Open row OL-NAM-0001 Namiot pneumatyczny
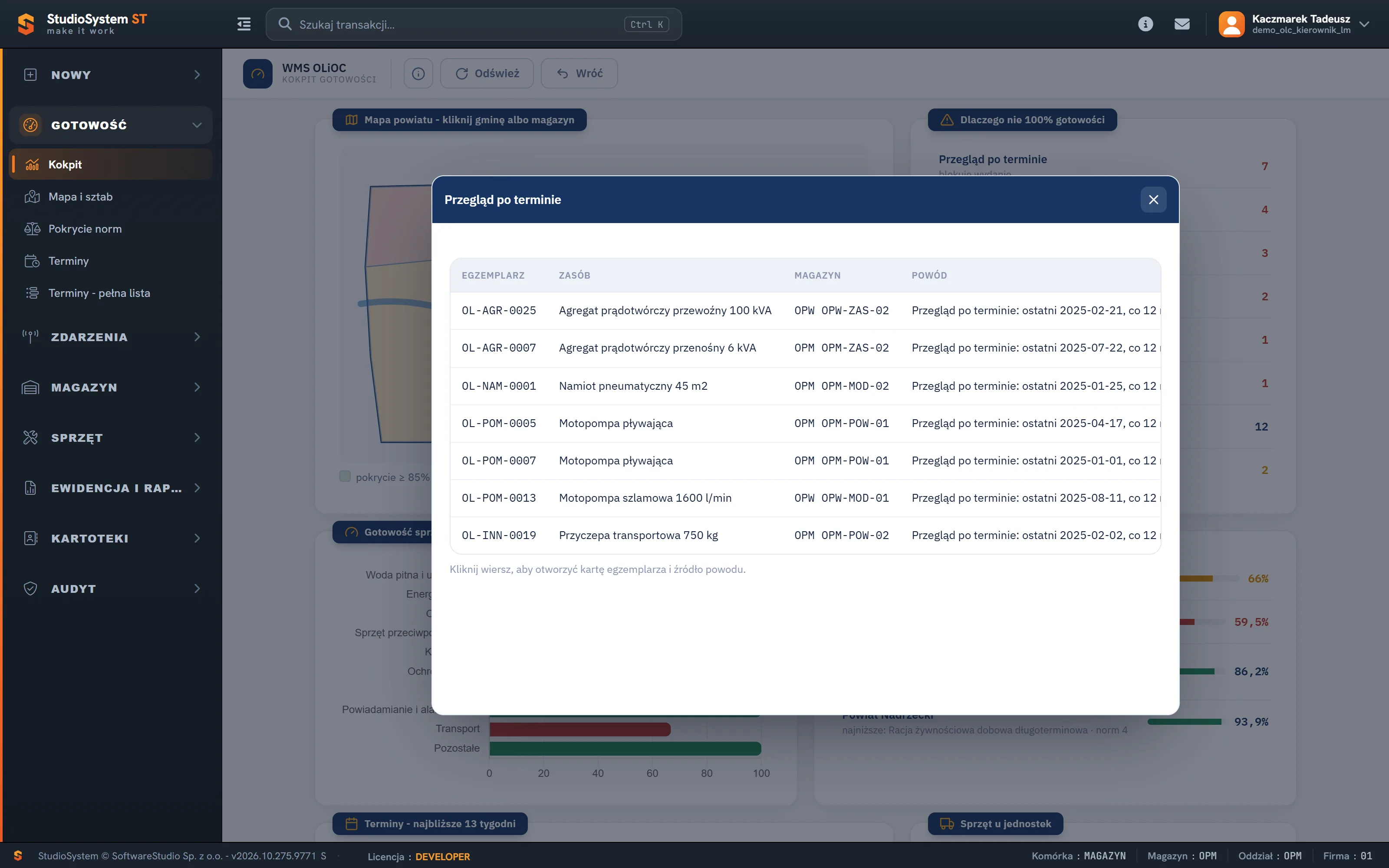 805,386
